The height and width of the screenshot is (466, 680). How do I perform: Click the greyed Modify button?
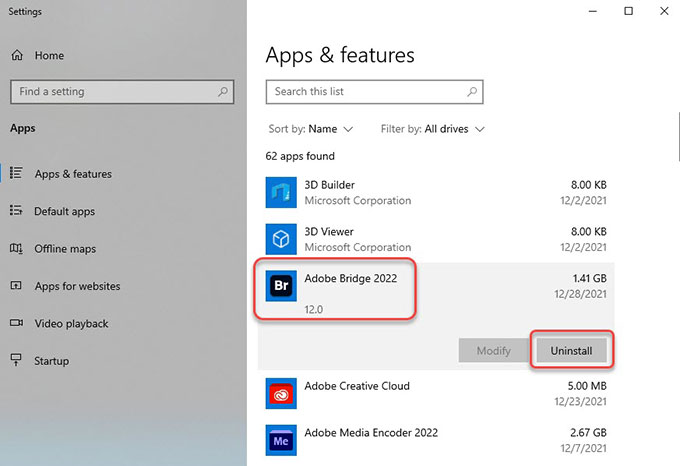point(494,350)
